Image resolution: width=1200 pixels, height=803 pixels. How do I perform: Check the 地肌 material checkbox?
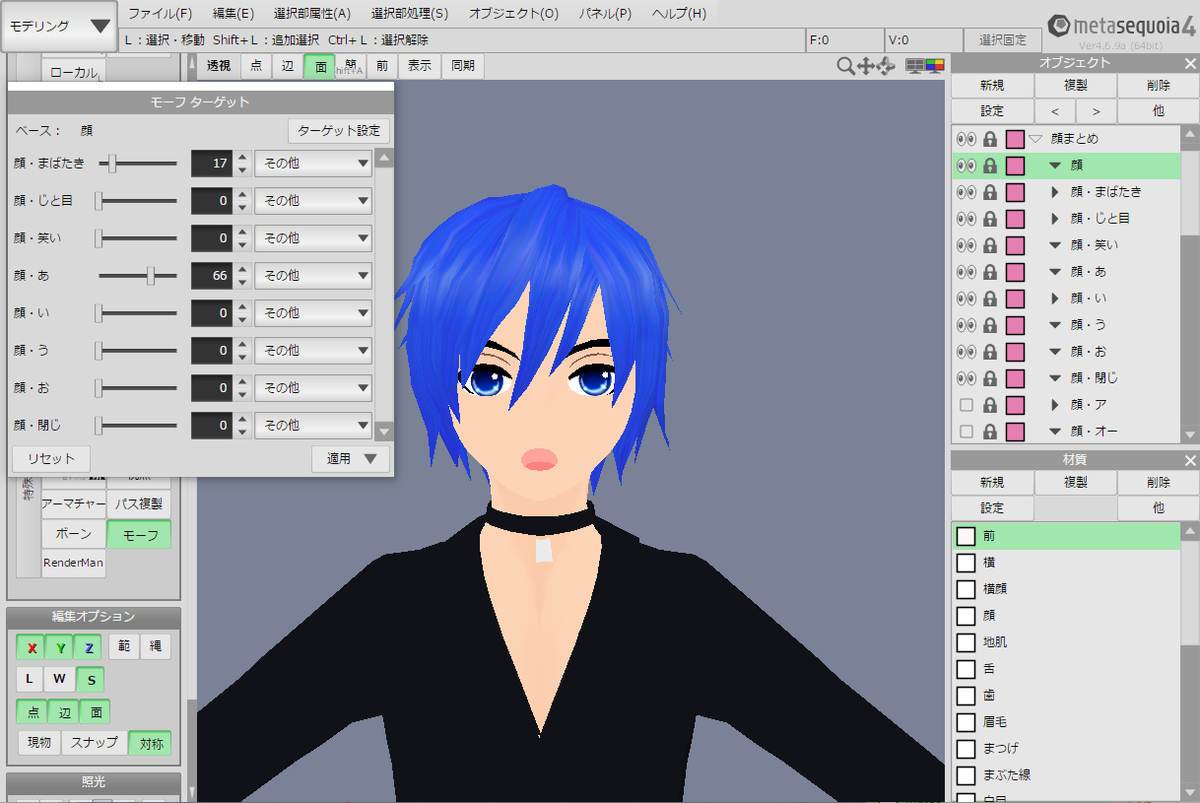pyautogui.click(x=966, y=642)
